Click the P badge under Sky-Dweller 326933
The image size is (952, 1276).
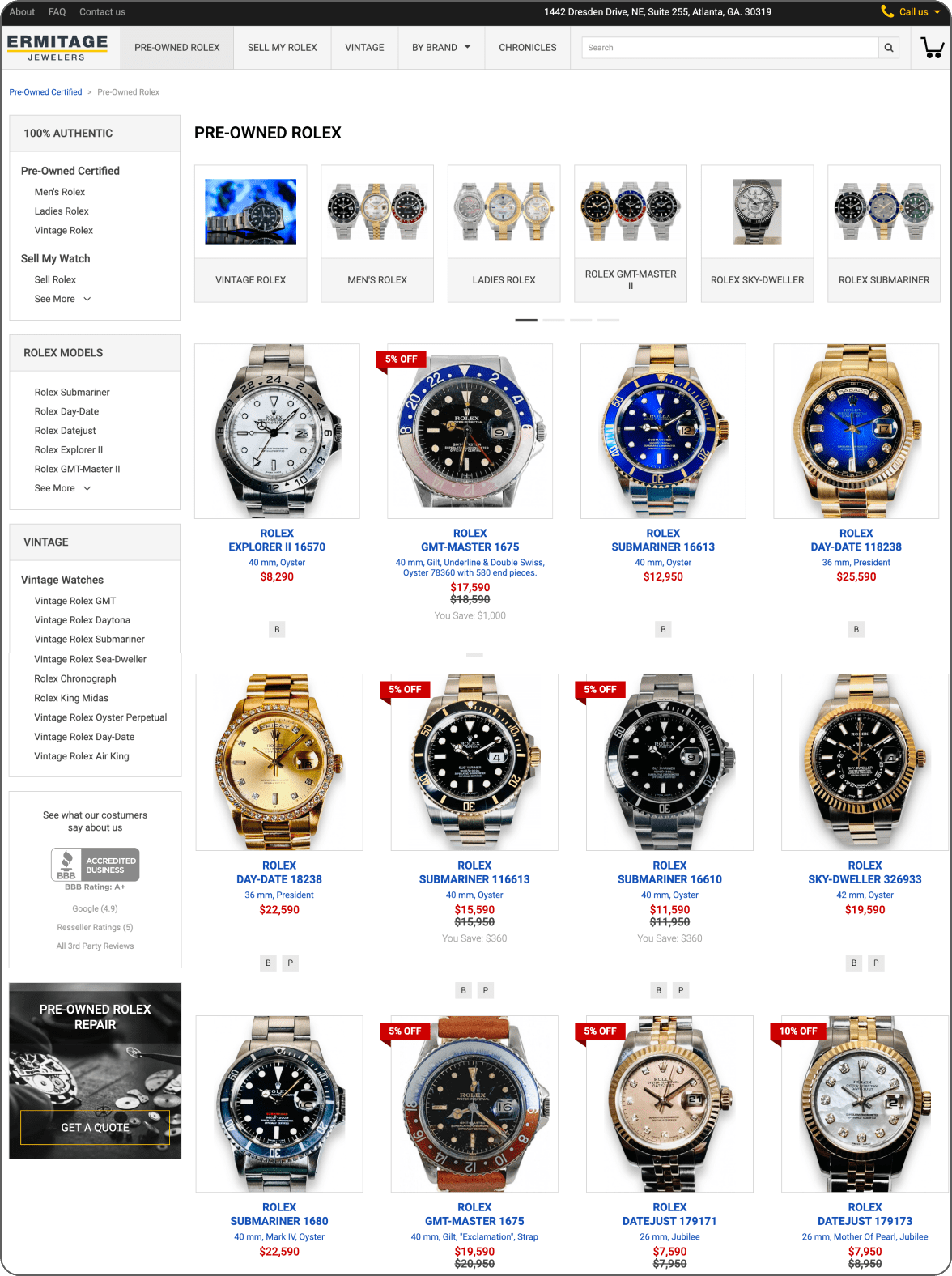click(876, 963)
